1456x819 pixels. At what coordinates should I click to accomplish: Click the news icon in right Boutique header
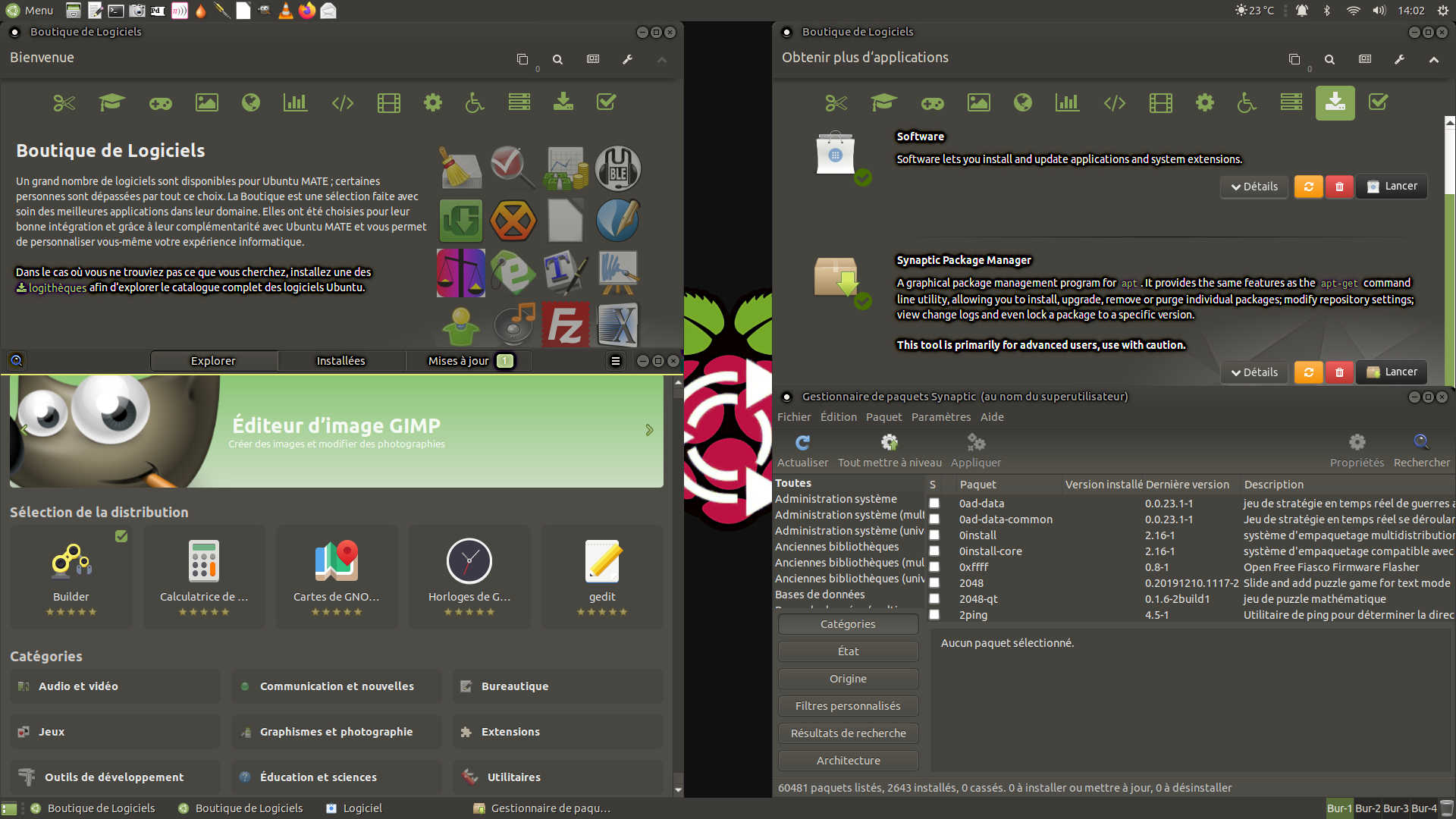(1365, 59)
